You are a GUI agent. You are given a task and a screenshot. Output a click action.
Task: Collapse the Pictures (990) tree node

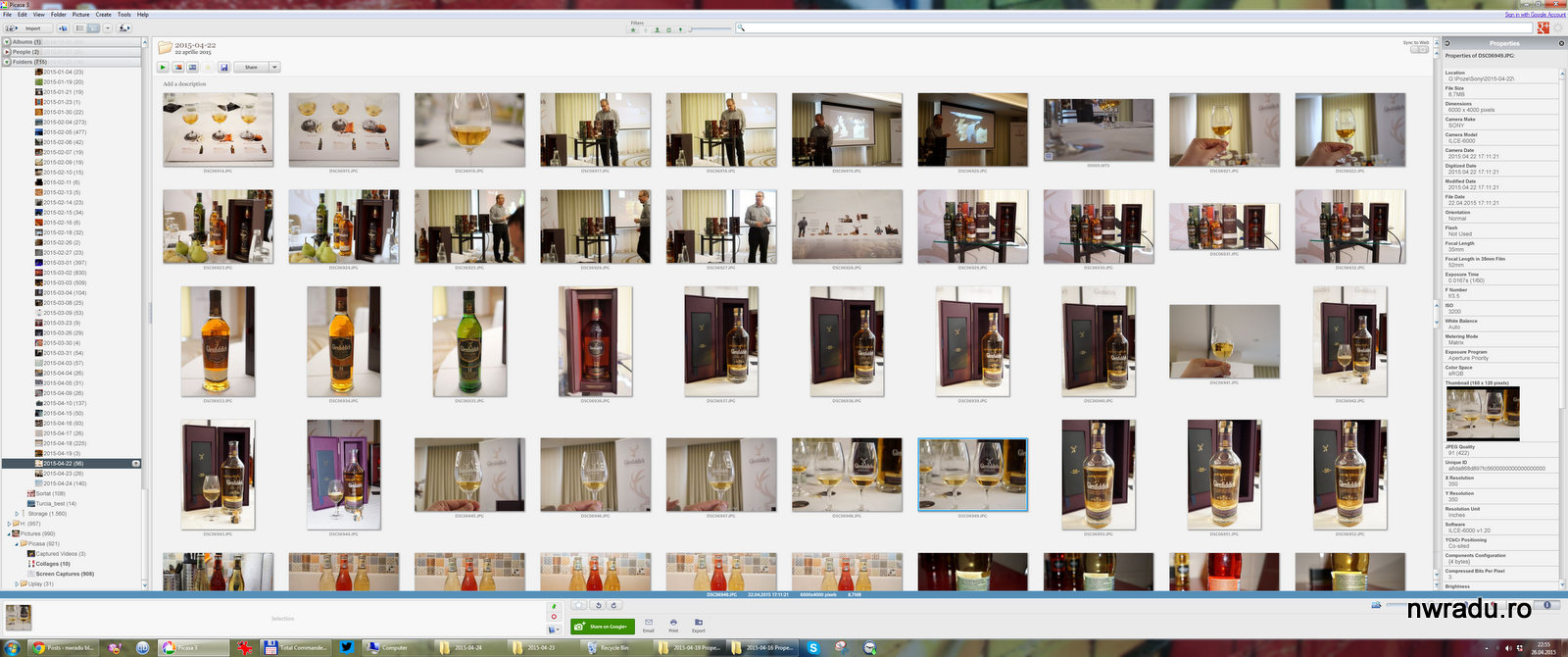tap(9, 533)
